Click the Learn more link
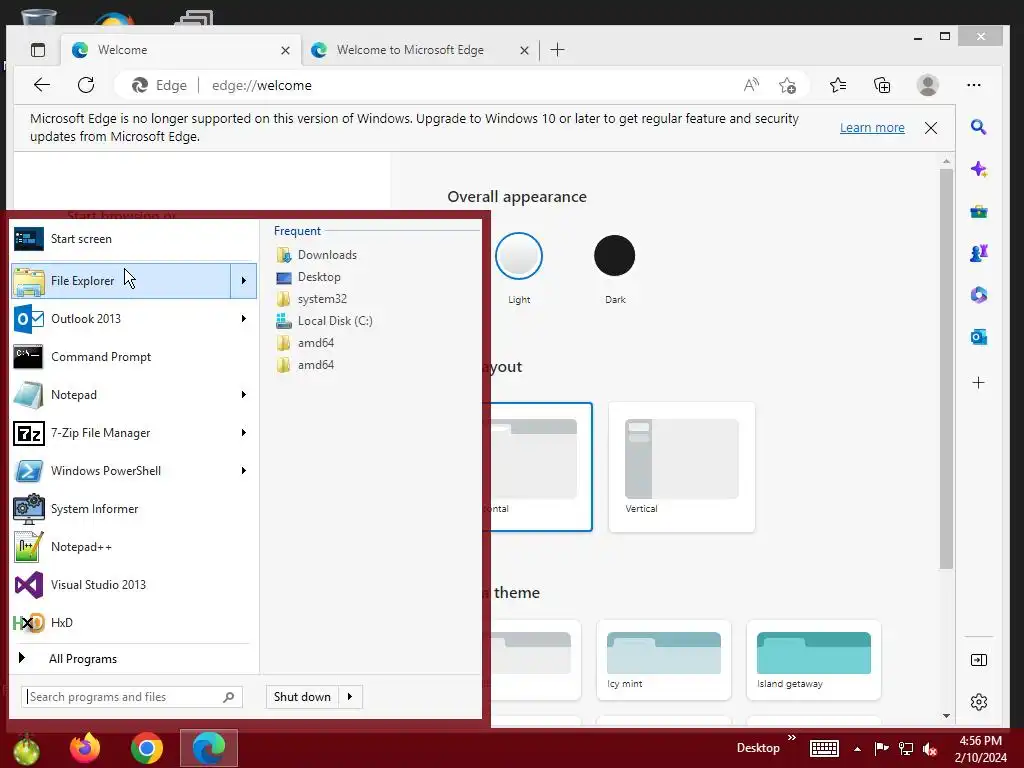Screen dimensions: 1024x768 [x=872, y=128]
